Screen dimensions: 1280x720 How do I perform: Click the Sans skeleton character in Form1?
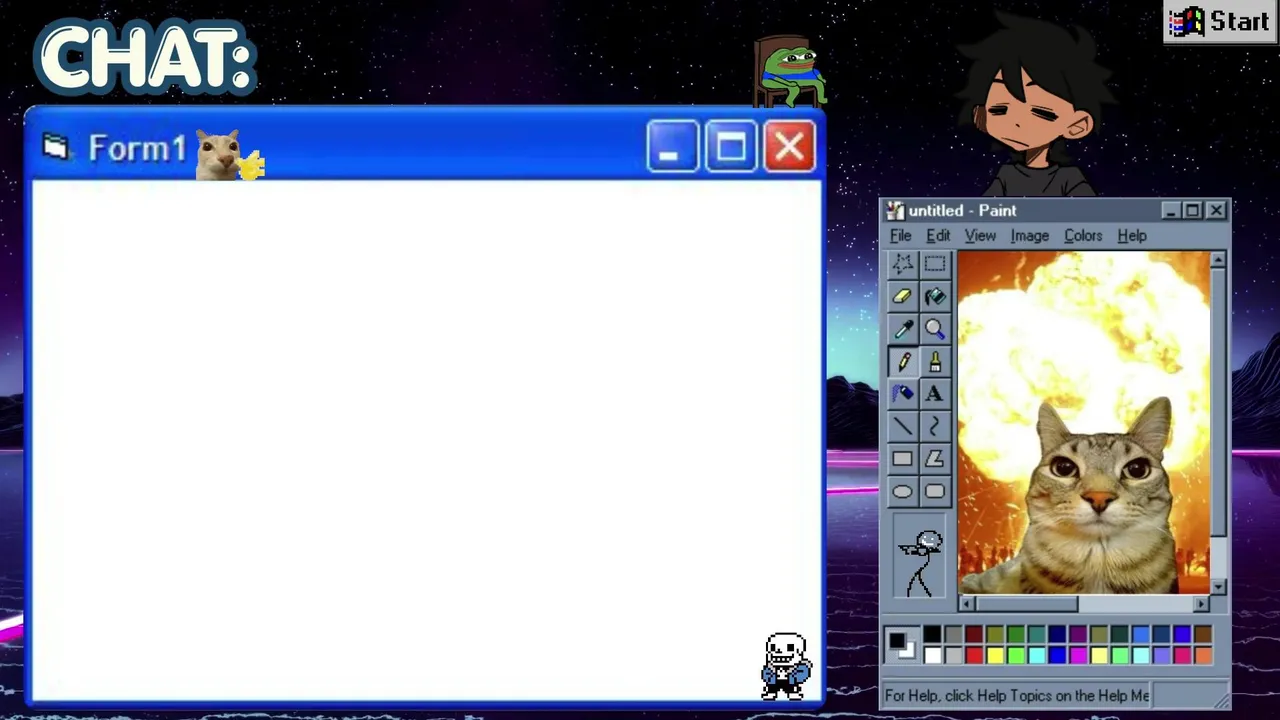pyautogui.click(x=786, y=665)
